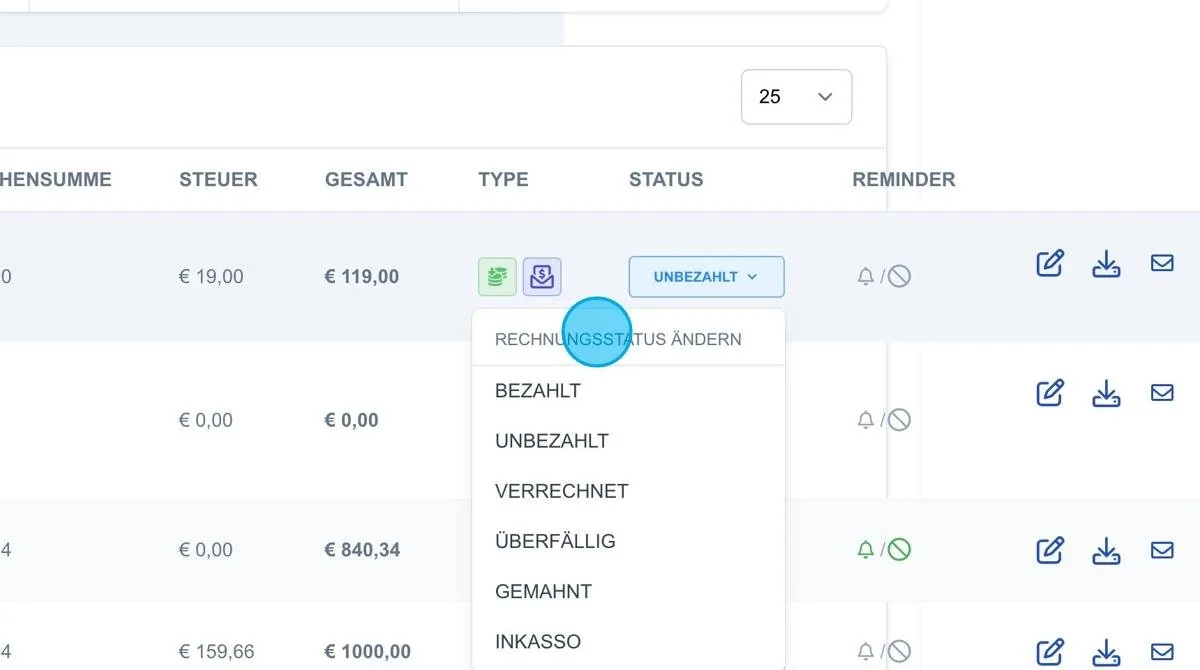Download the € 119,00 invoice

[1106, 264]
